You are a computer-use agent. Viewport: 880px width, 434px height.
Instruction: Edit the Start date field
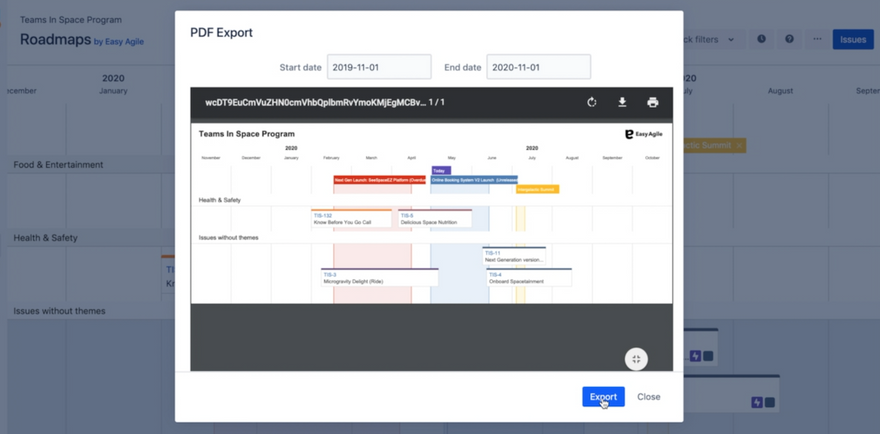pos(379,67)
